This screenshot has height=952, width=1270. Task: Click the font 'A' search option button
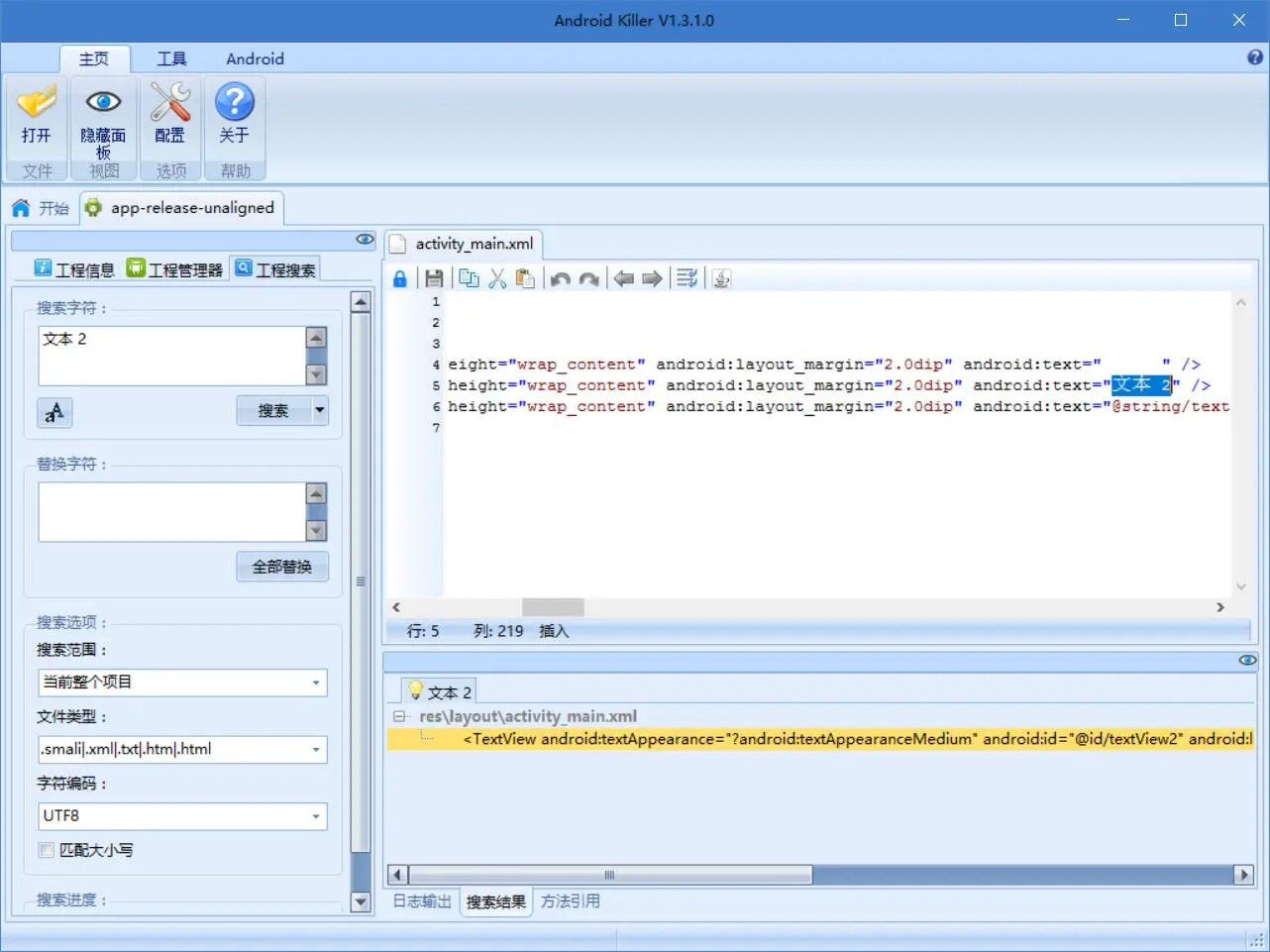pos(54,412)
